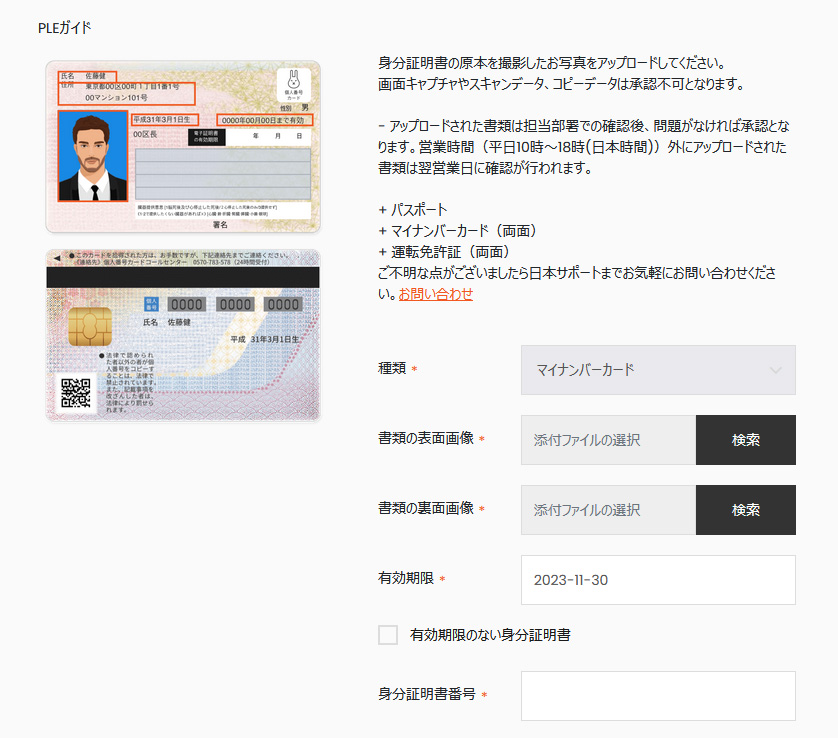The image size is (838, 738).
Task: Click the front side My Number card sample
Action: (x=183, y=146)
